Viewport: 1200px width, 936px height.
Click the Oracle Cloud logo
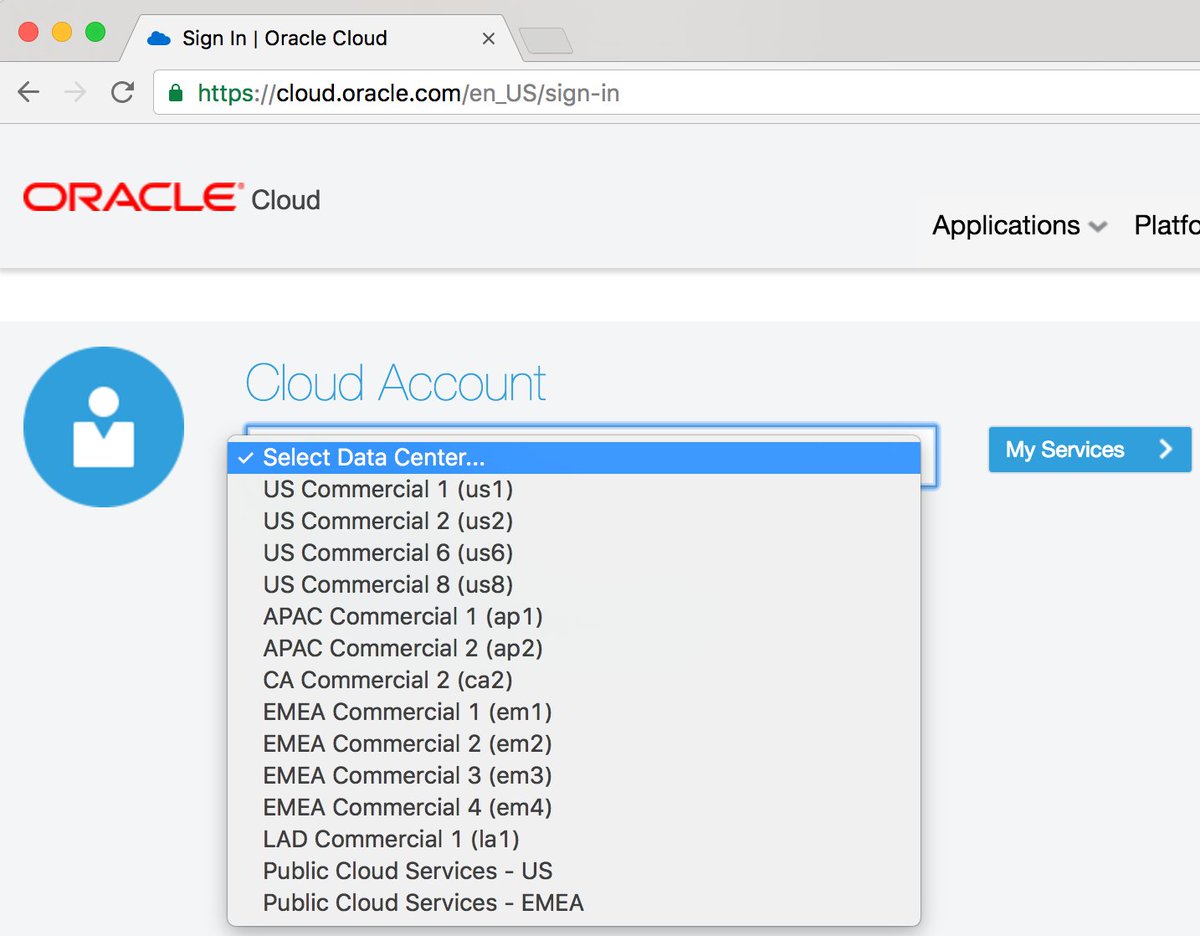tap(171, 198)
